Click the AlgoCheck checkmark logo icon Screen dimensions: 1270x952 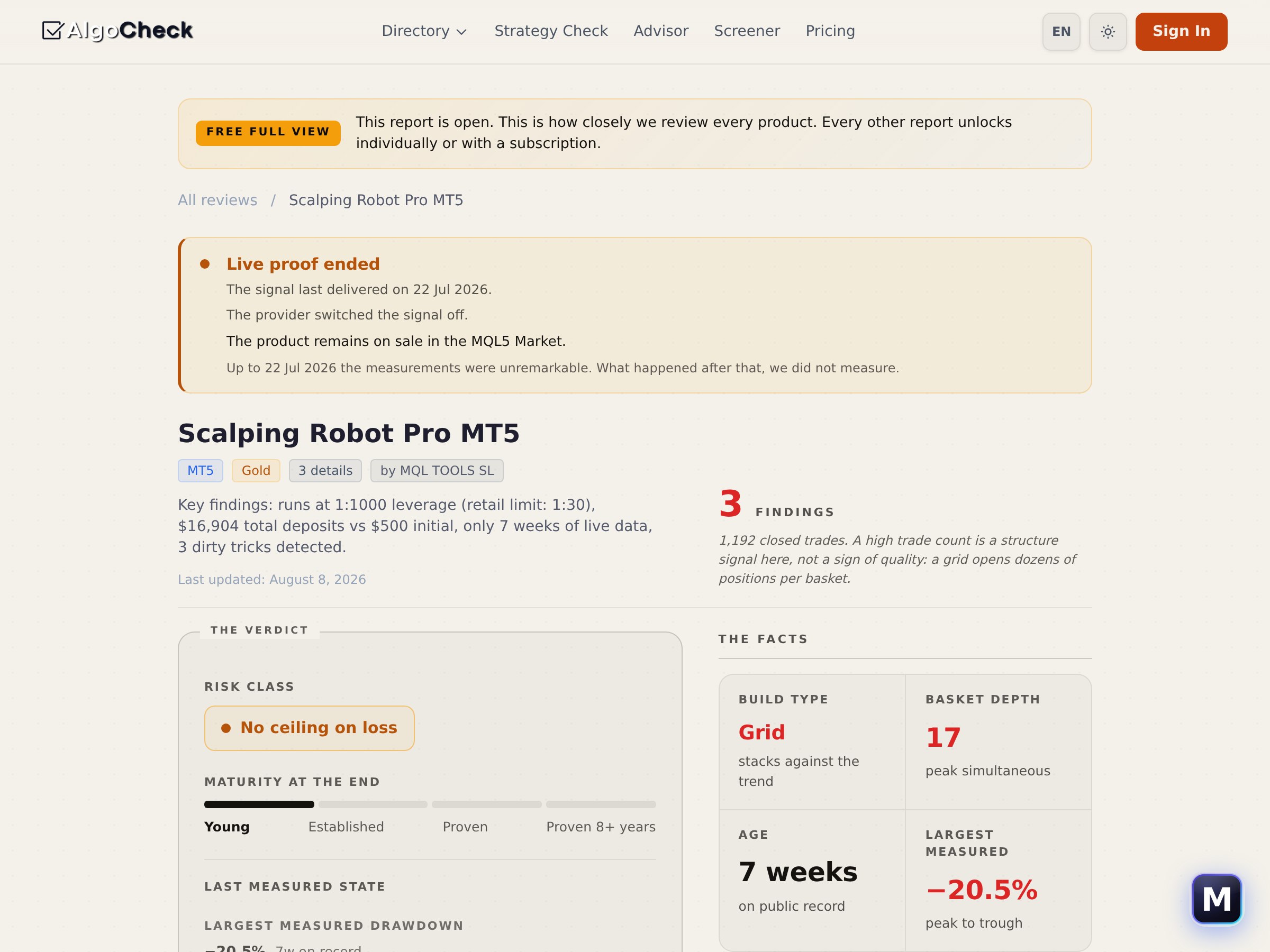coord(53,31)
